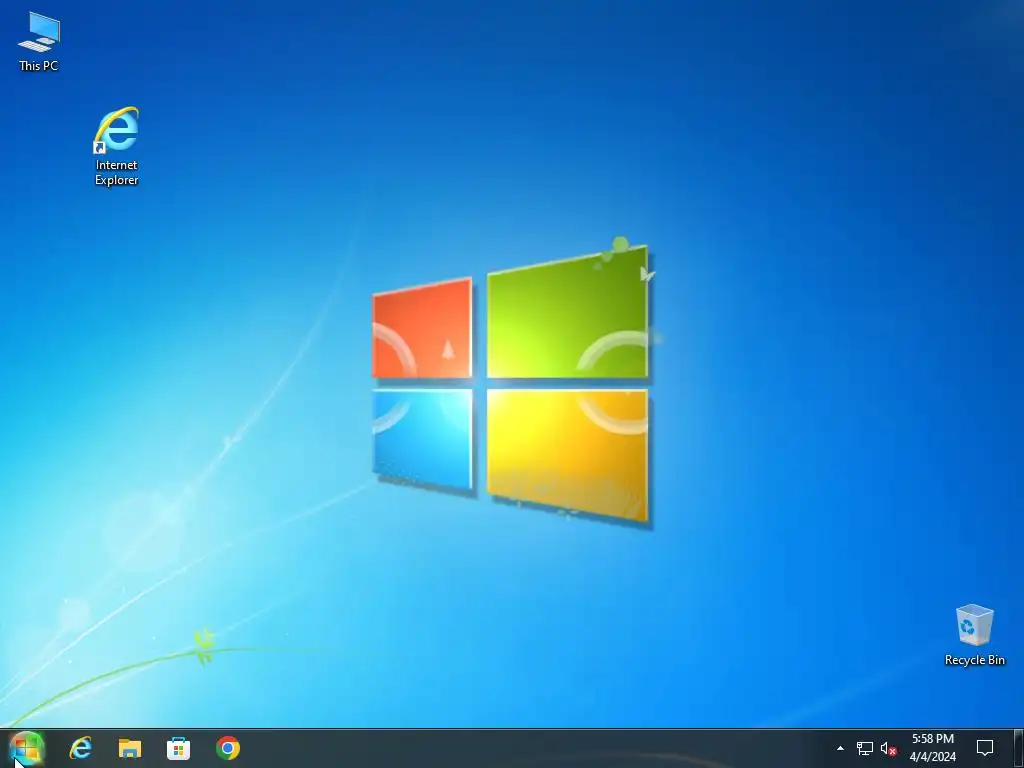Open the clock showing 5:58 PM
Image resolution: width=1024 pixels, height=768 pixels.
pos(933,748)
